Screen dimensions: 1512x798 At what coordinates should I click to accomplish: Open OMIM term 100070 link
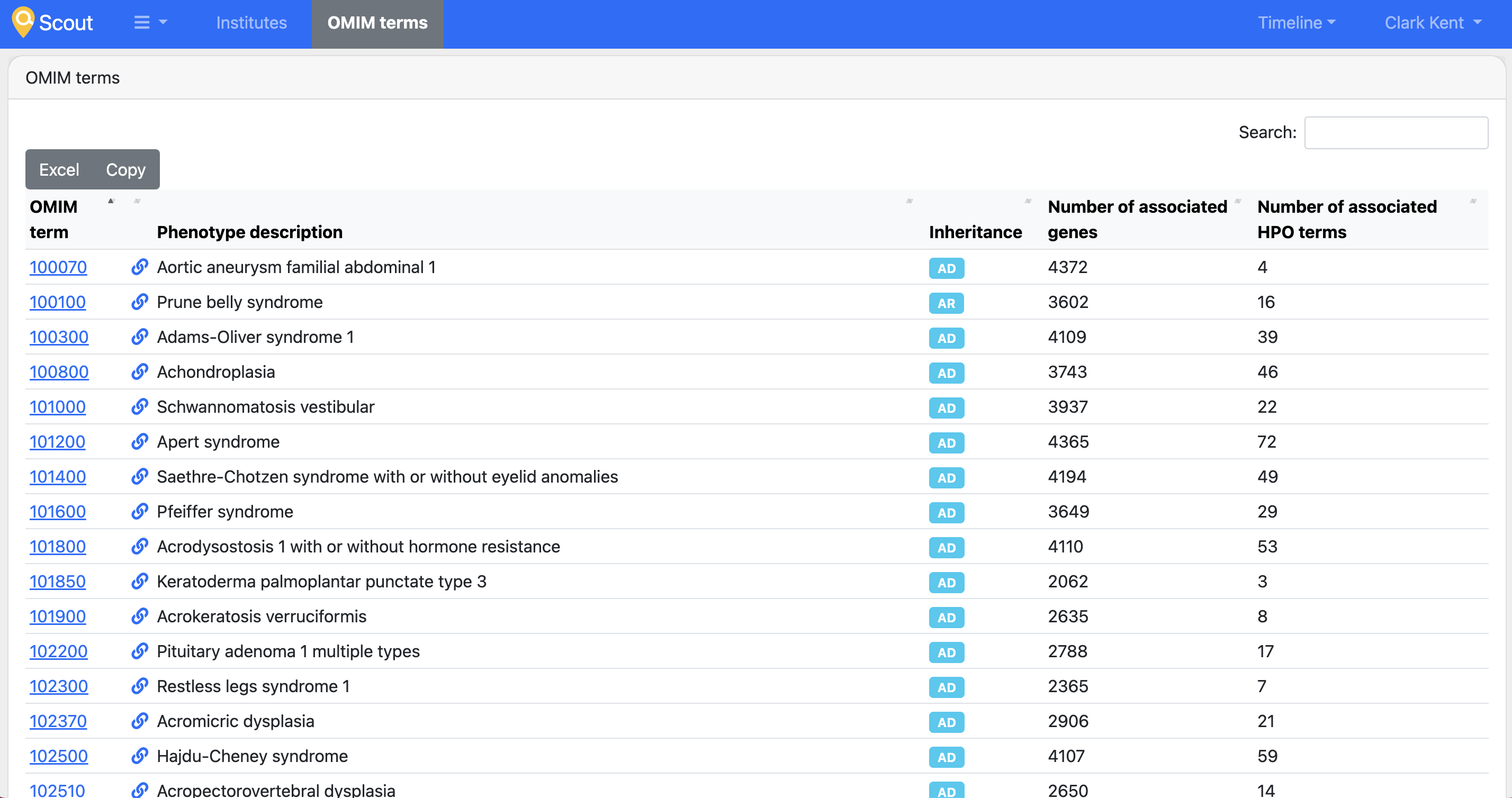coord(58,267)
